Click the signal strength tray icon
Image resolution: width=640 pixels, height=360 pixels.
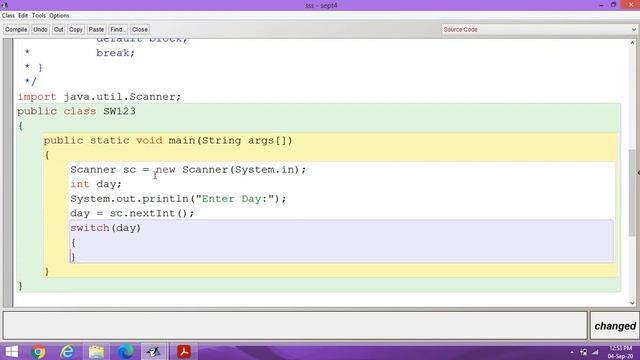tap(596, 352)
